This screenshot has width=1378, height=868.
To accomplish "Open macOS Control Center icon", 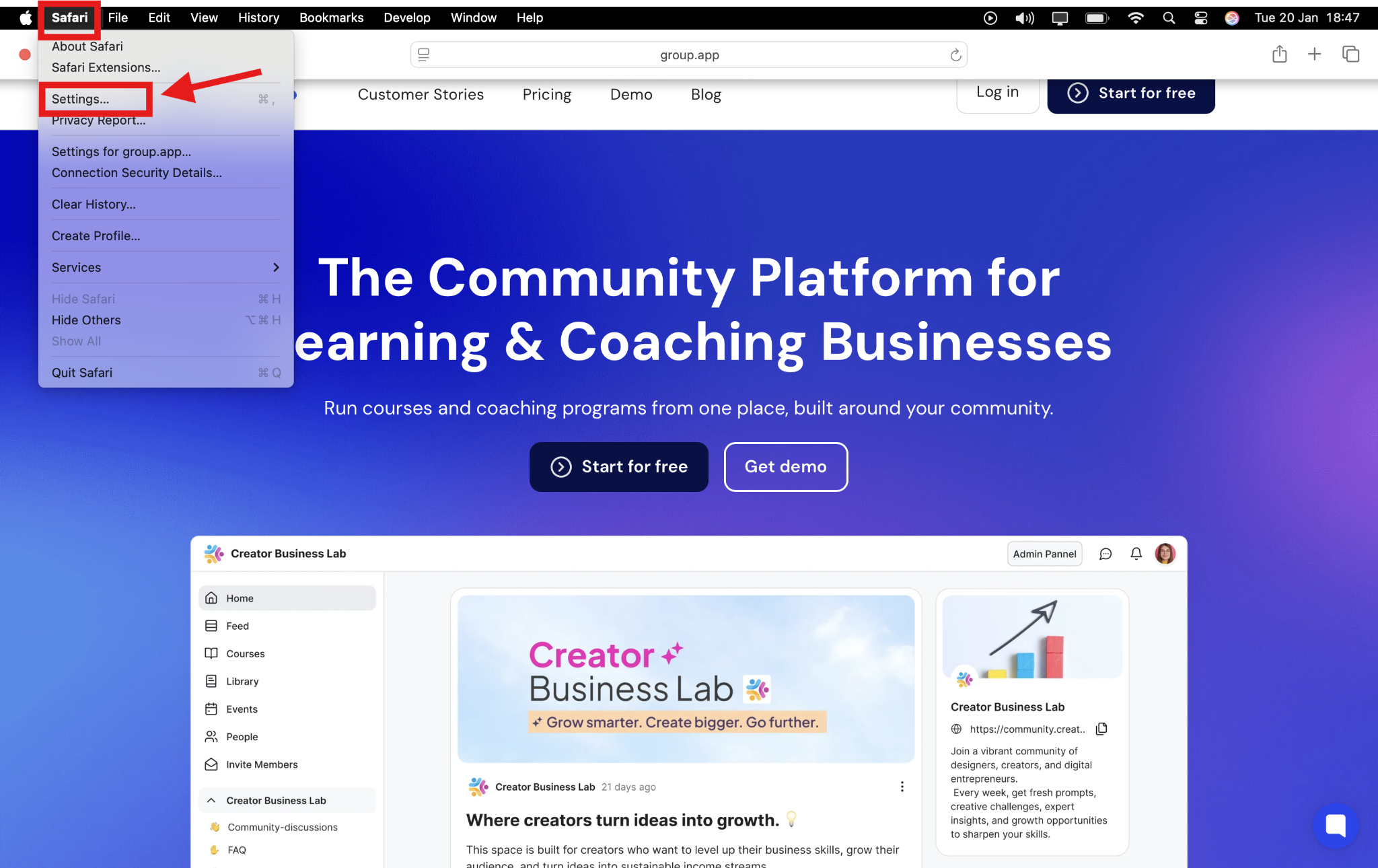I will point(1201,18).
